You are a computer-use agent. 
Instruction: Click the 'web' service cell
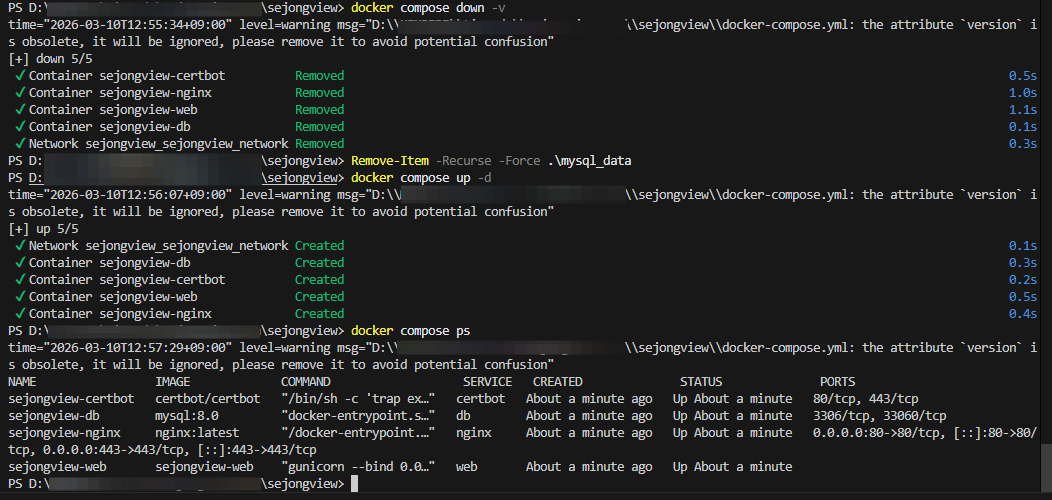pos(466,466)
